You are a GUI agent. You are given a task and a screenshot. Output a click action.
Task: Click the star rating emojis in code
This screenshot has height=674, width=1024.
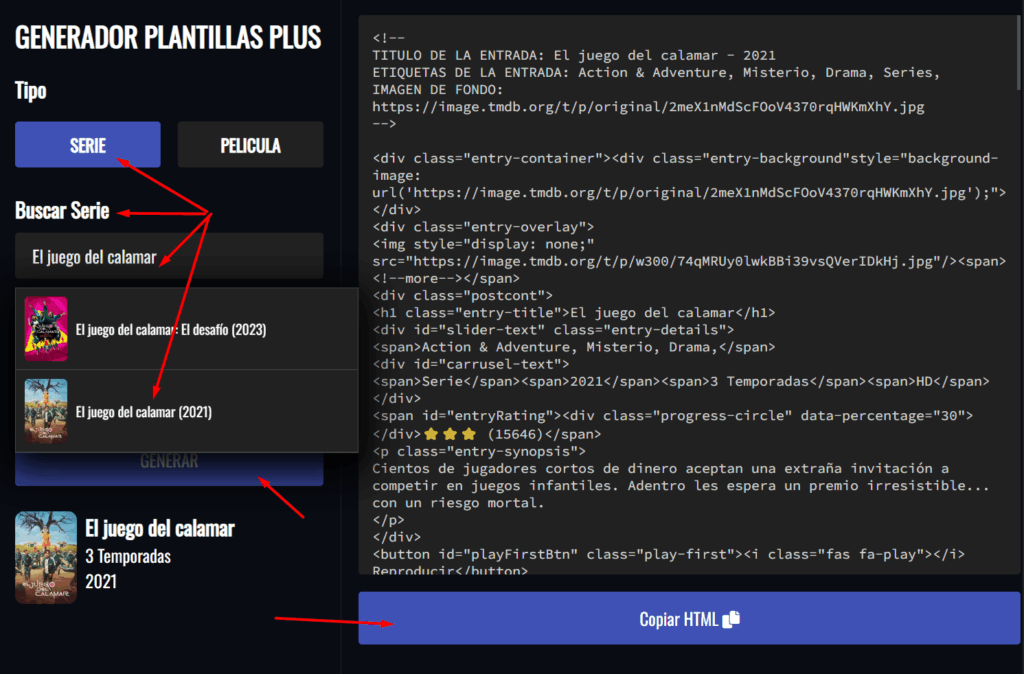pos(450,434)
